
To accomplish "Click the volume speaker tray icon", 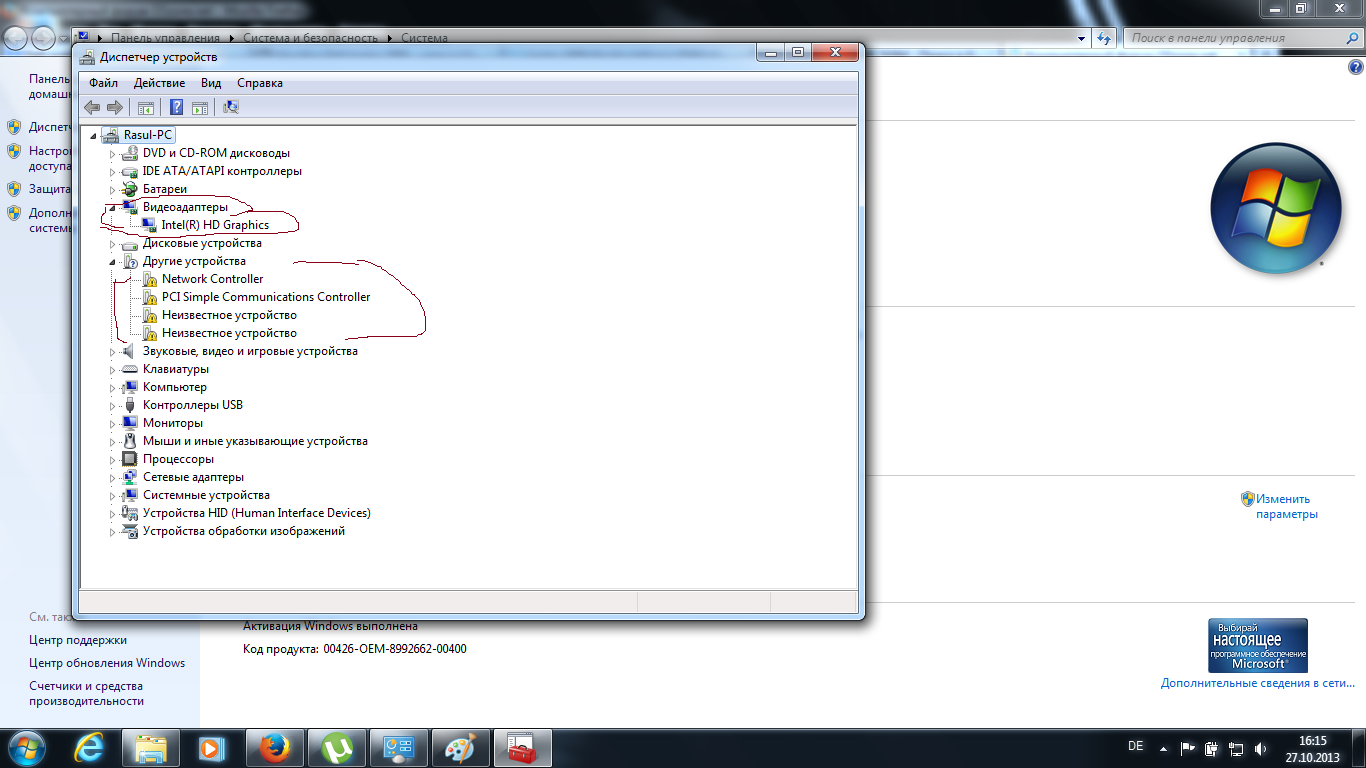I will tap(1261, 748).
